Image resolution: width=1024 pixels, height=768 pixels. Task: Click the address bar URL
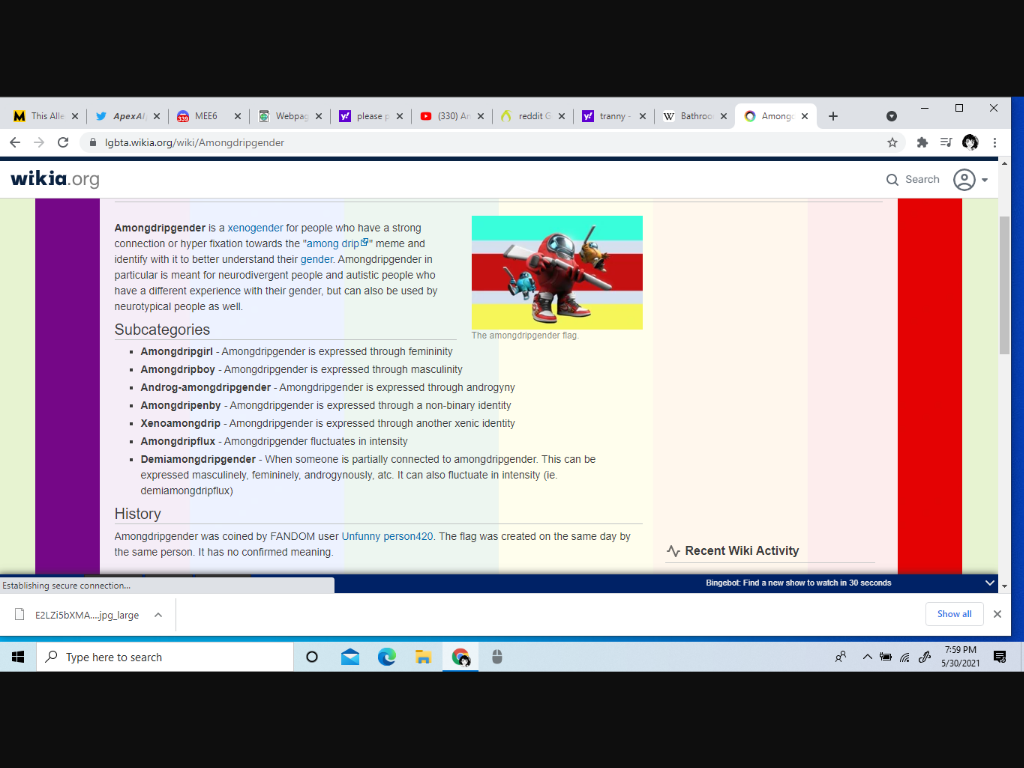coord(195,142)
